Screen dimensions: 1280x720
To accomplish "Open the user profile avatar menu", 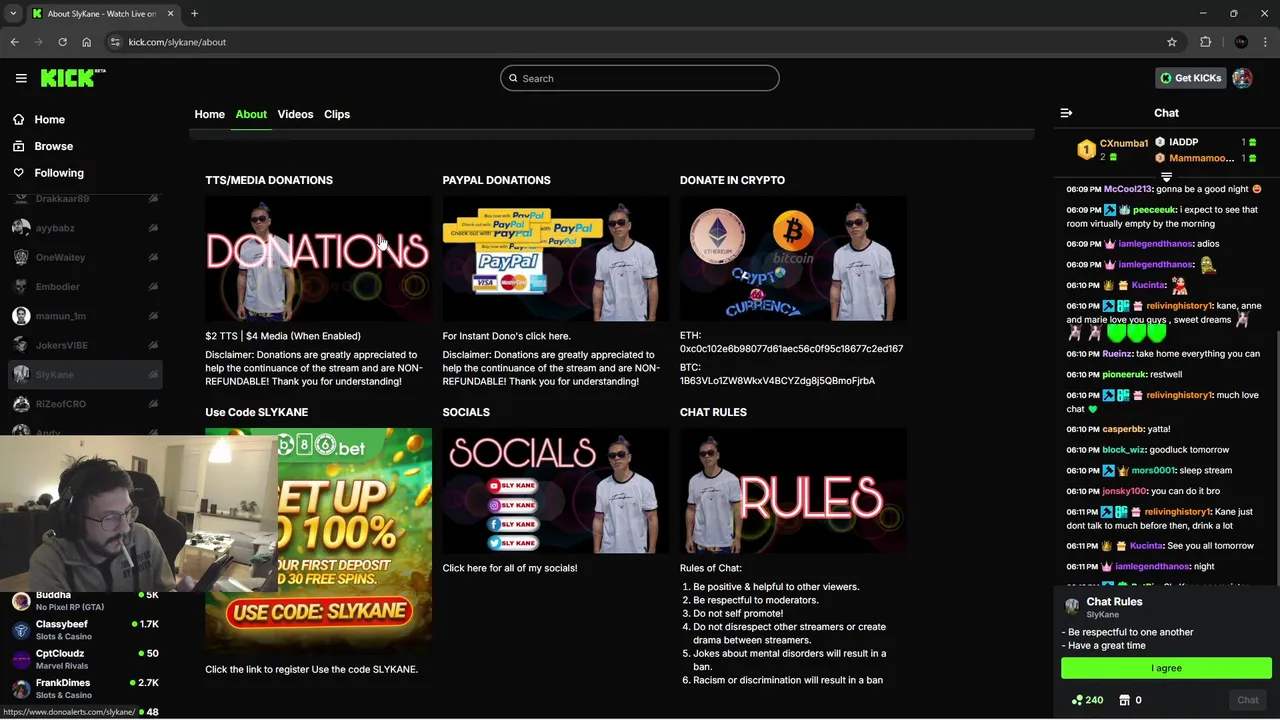I will [x=1242, y=78].
